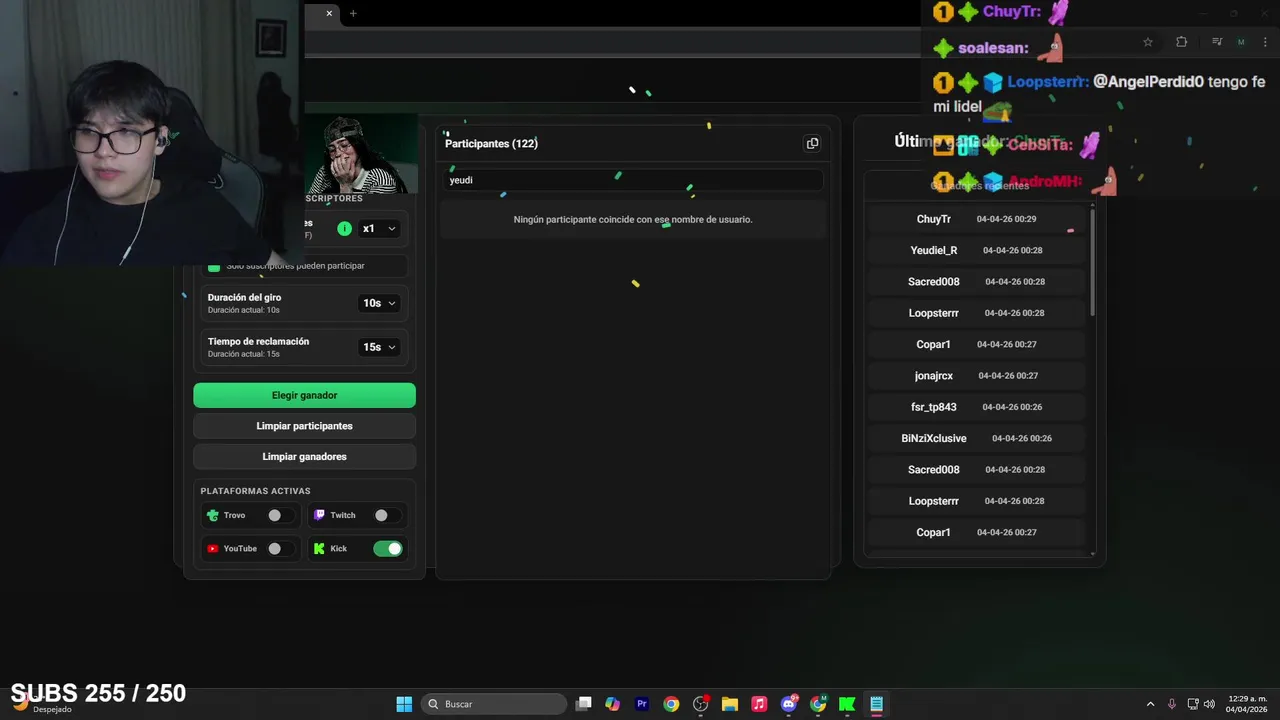Screen dimensions: 1280x720
Task: Enable the Twitch platform toggle
Action: tap(387, 515)
